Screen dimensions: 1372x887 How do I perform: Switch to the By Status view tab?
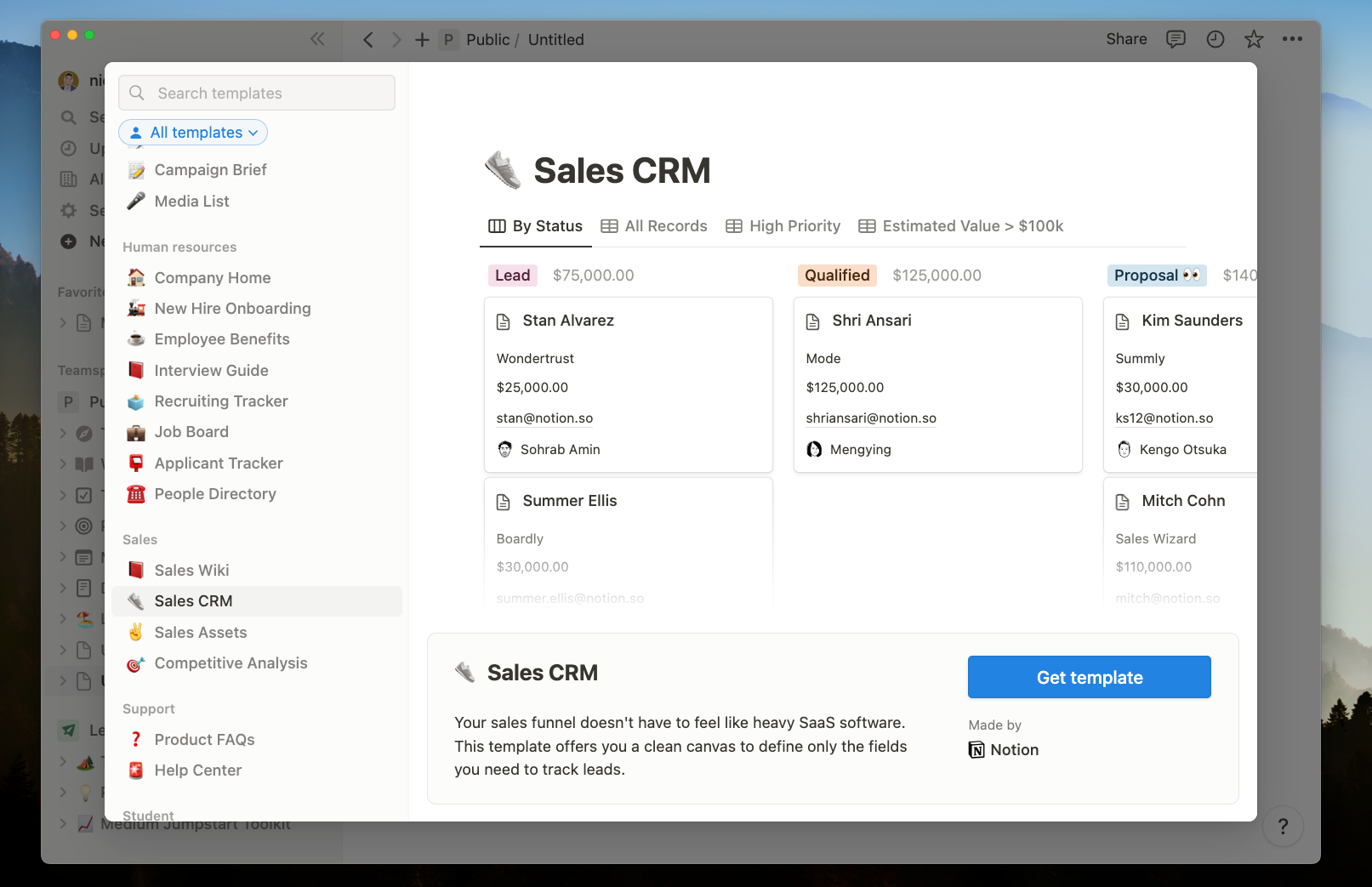pyautogui.click(x=535, y=226)
